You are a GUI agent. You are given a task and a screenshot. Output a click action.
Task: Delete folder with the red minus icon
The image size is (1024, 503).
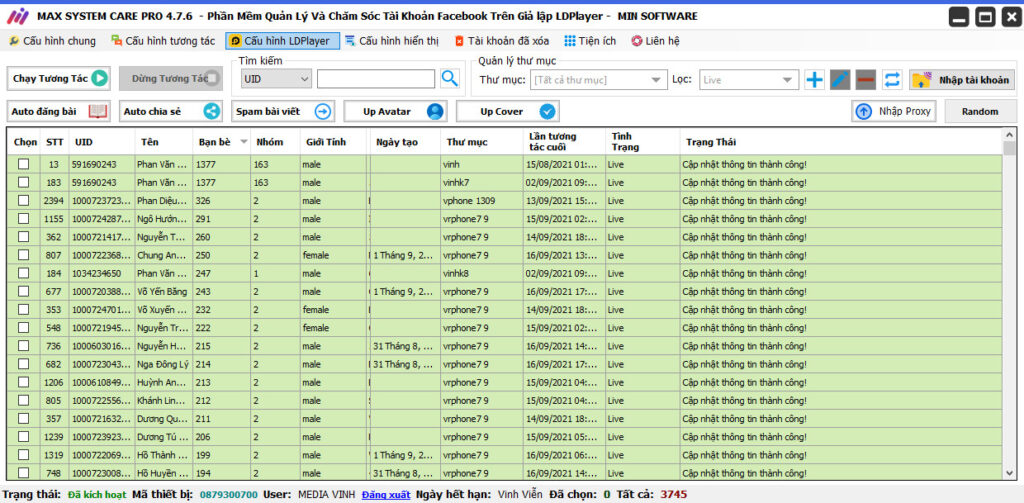(866, 80)
